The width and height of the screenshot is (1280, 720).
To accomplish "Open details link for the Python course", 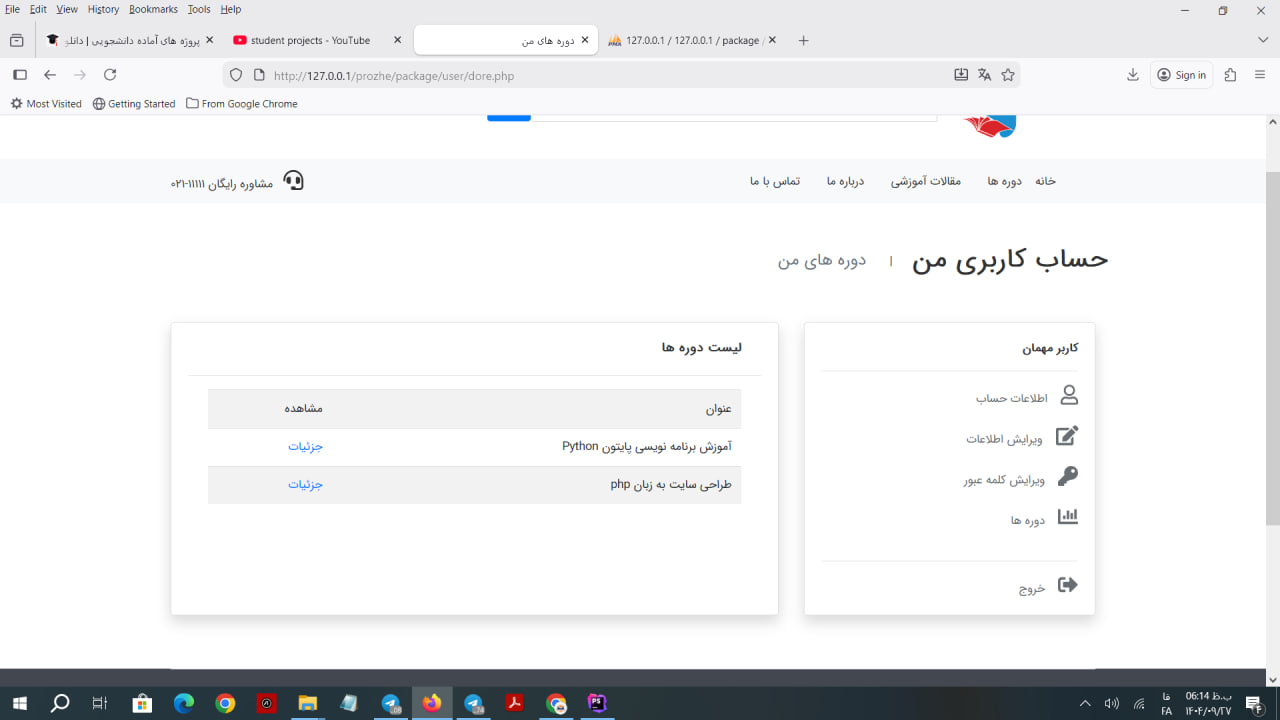I will (x=306, y=447).
